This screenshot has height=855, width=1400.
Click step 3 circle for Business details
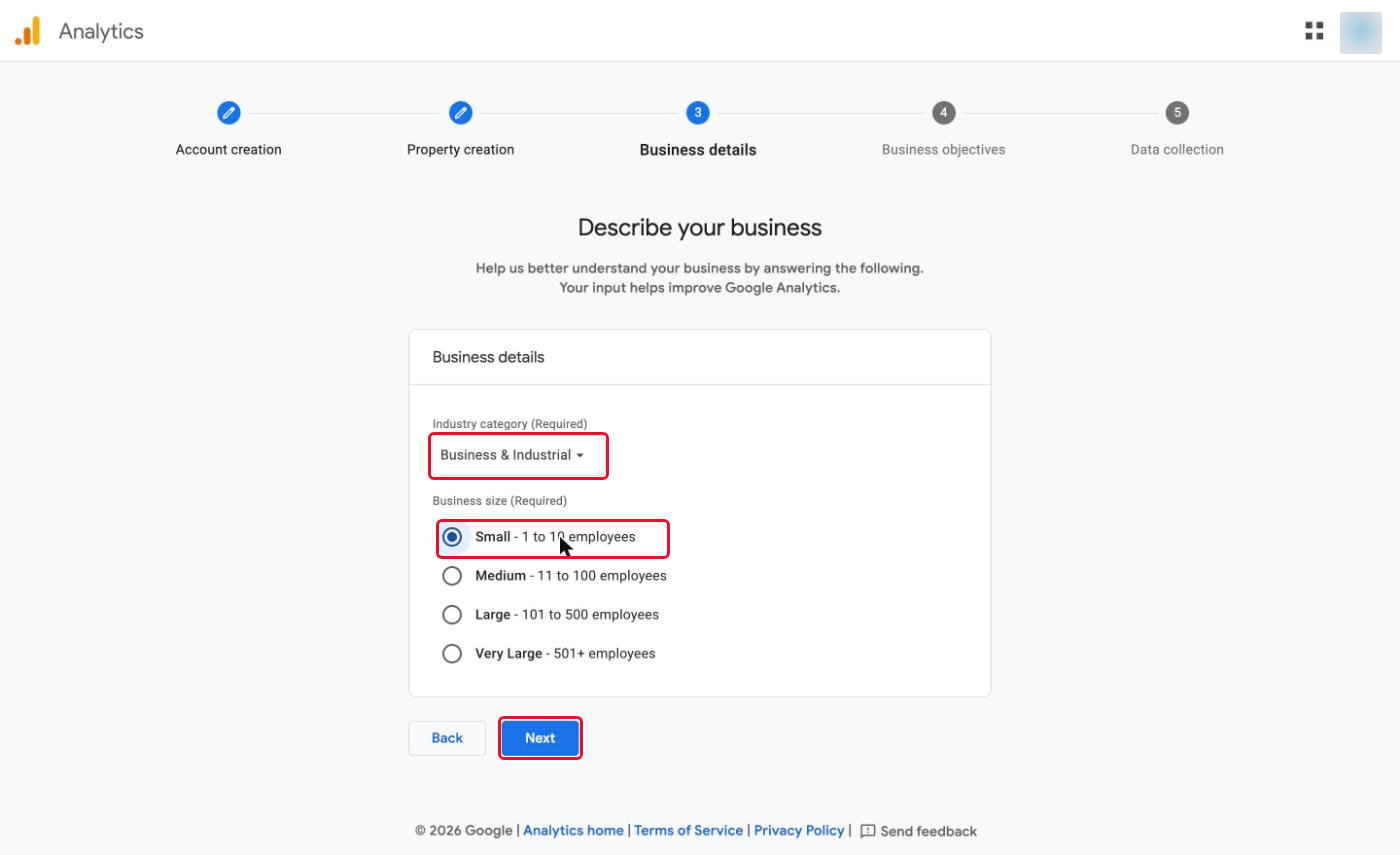point(698,113)
